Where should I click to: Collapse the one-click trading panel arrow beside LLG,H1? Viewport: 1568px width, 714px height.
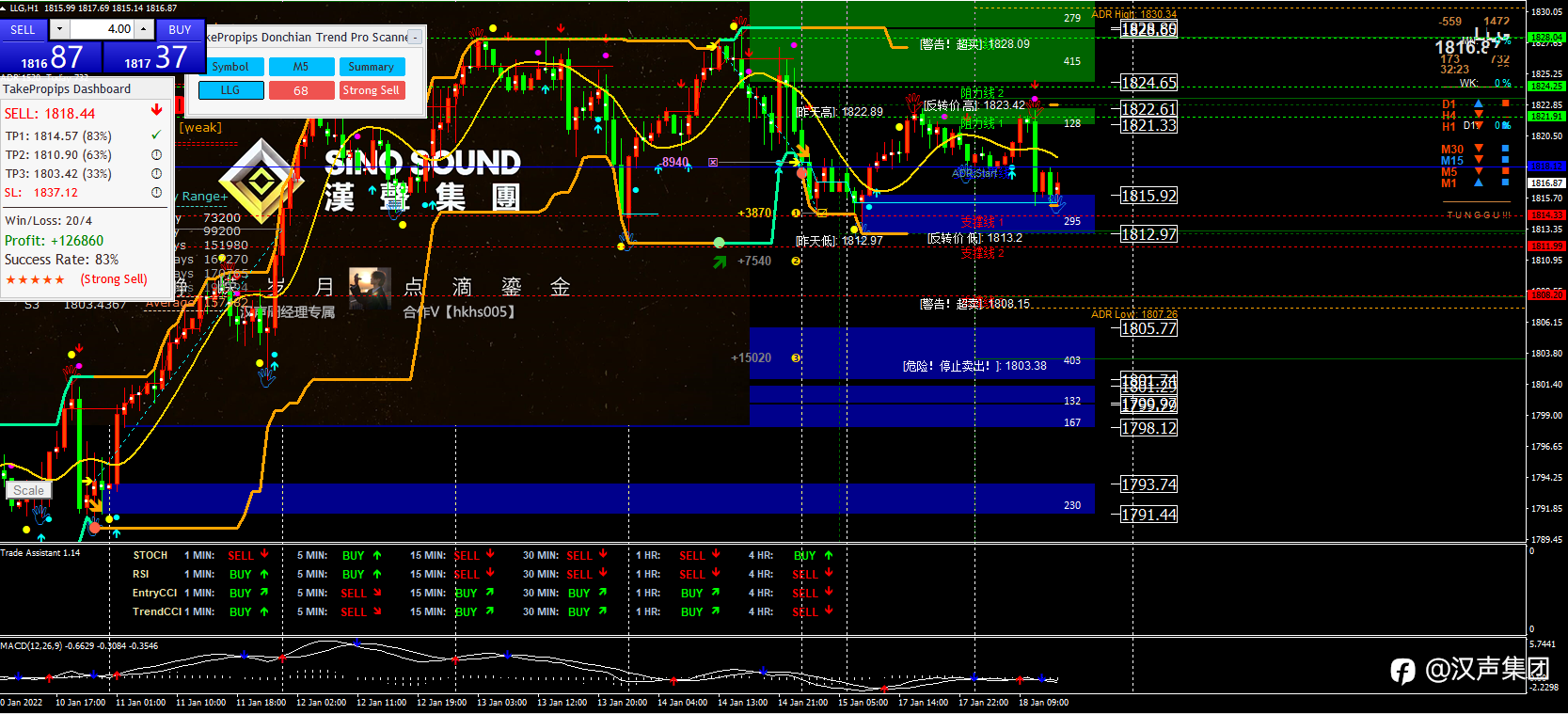pyautogui.click(x=5, y=8)
